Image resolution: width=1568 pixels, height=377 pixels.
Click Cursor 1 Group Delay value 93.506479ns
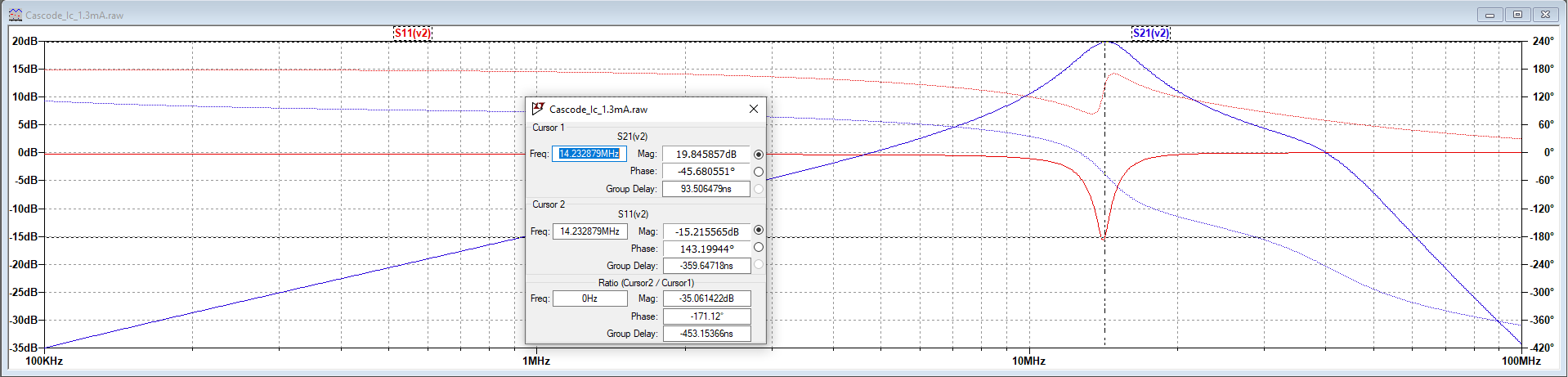[706, 188]
